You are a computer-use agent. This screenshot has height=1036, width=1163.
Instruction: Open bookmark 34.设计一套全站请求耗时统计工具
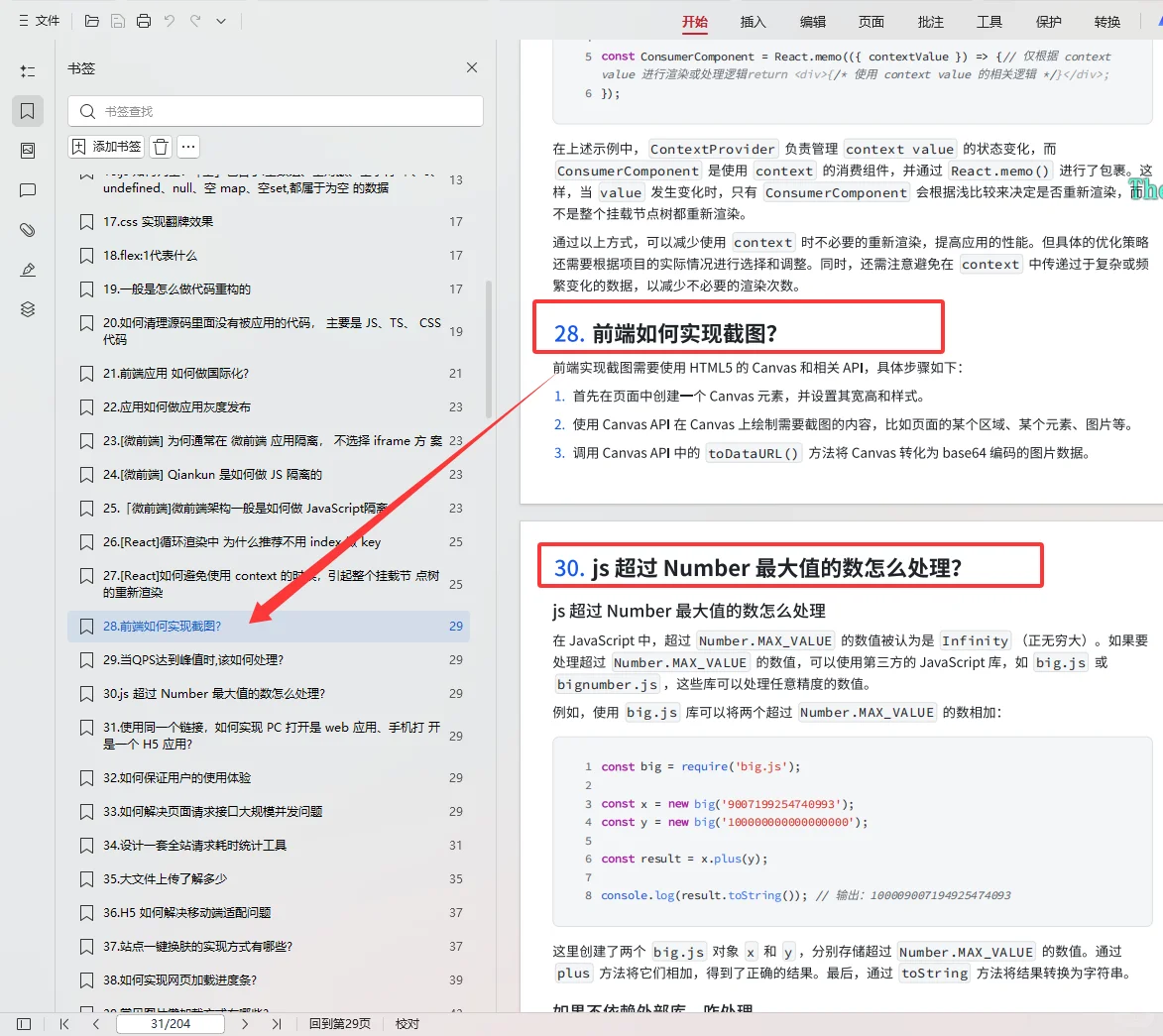coord(269,846)
